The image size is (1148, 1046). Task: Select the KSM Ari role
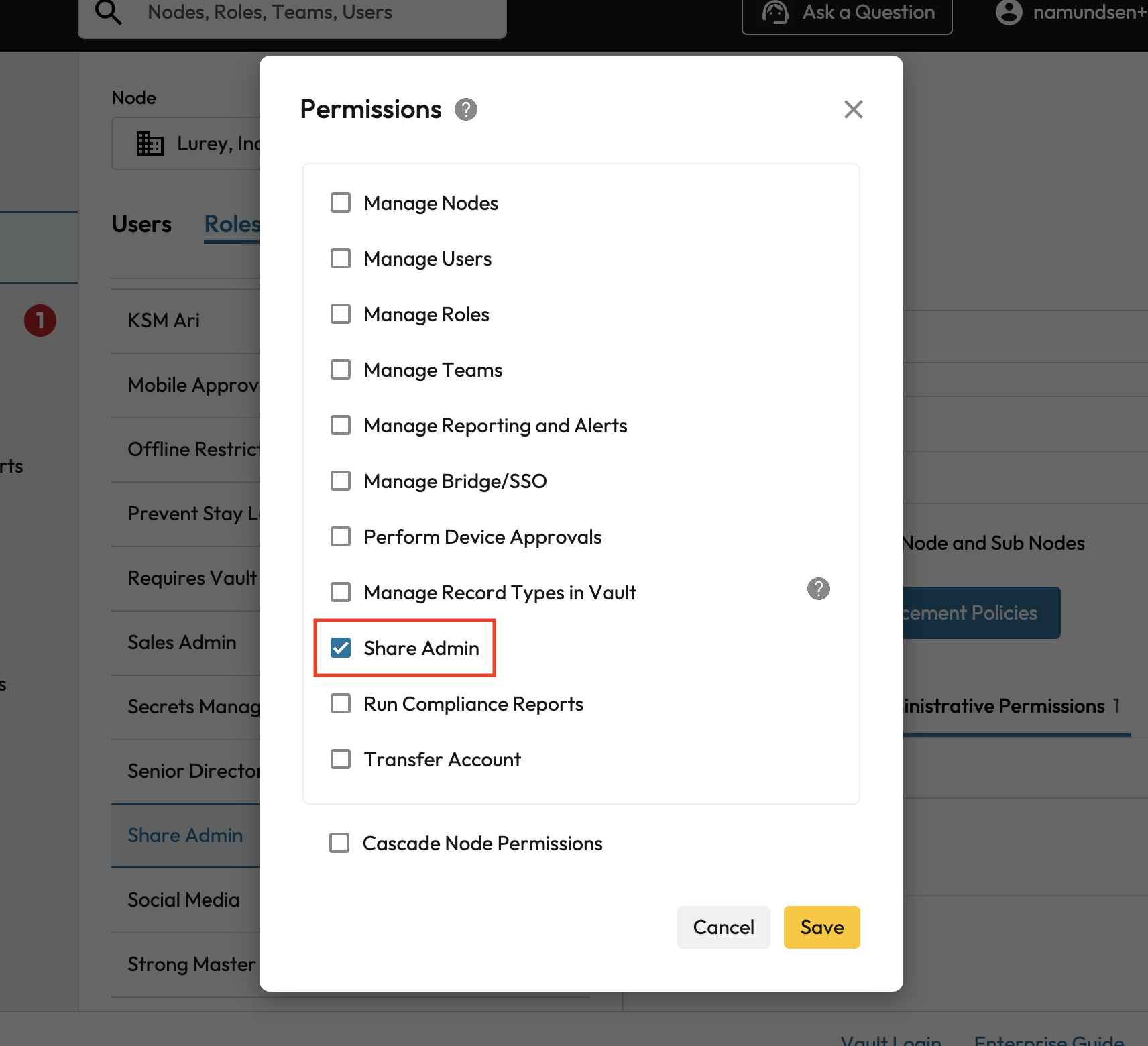point(164,321)
